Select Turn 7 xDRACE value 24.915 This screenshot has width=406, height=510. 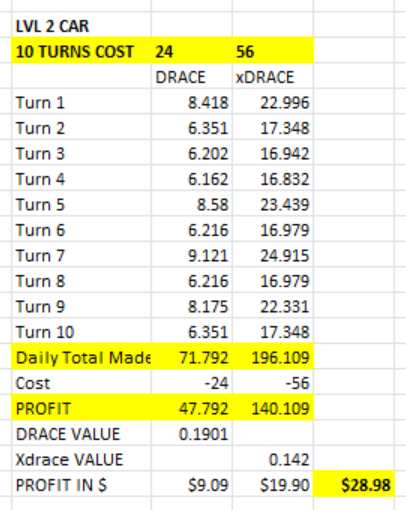[273, 255]
